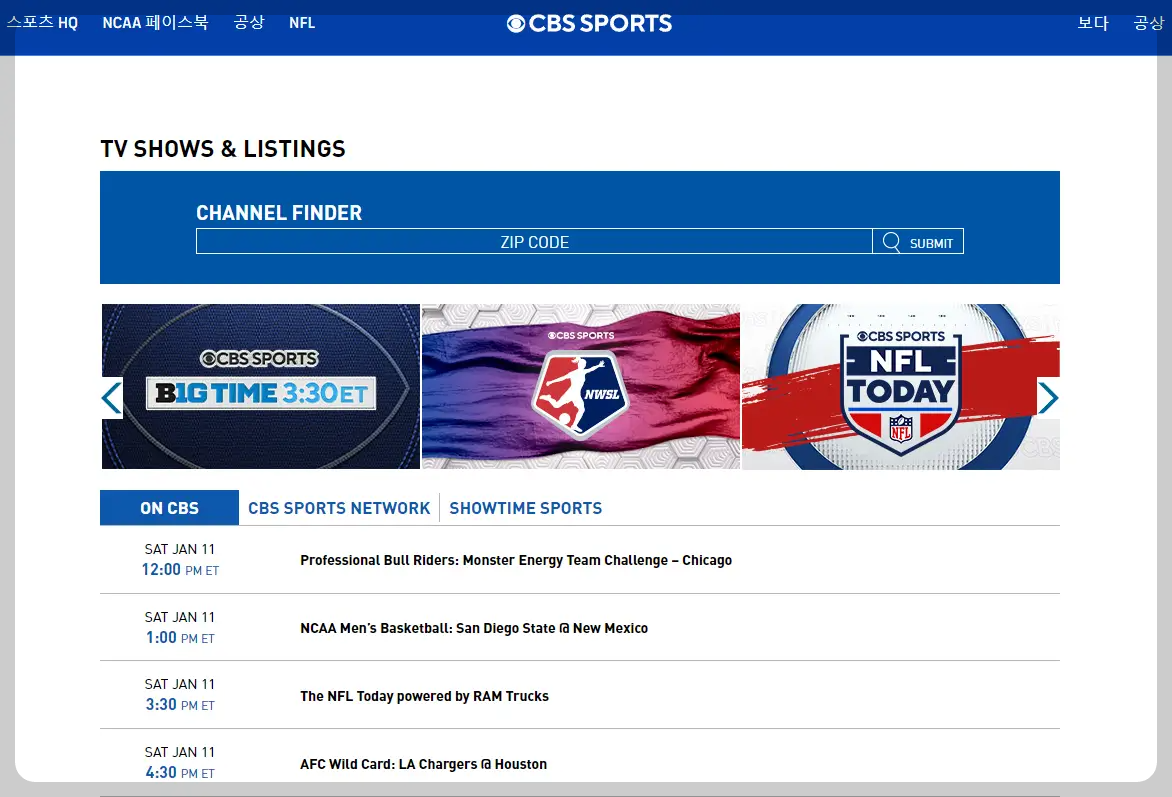Image resolution: width=1172 pixels, height=797 pixels.
Task: Advance the carousel with the right arrow
Action: 1049,397
